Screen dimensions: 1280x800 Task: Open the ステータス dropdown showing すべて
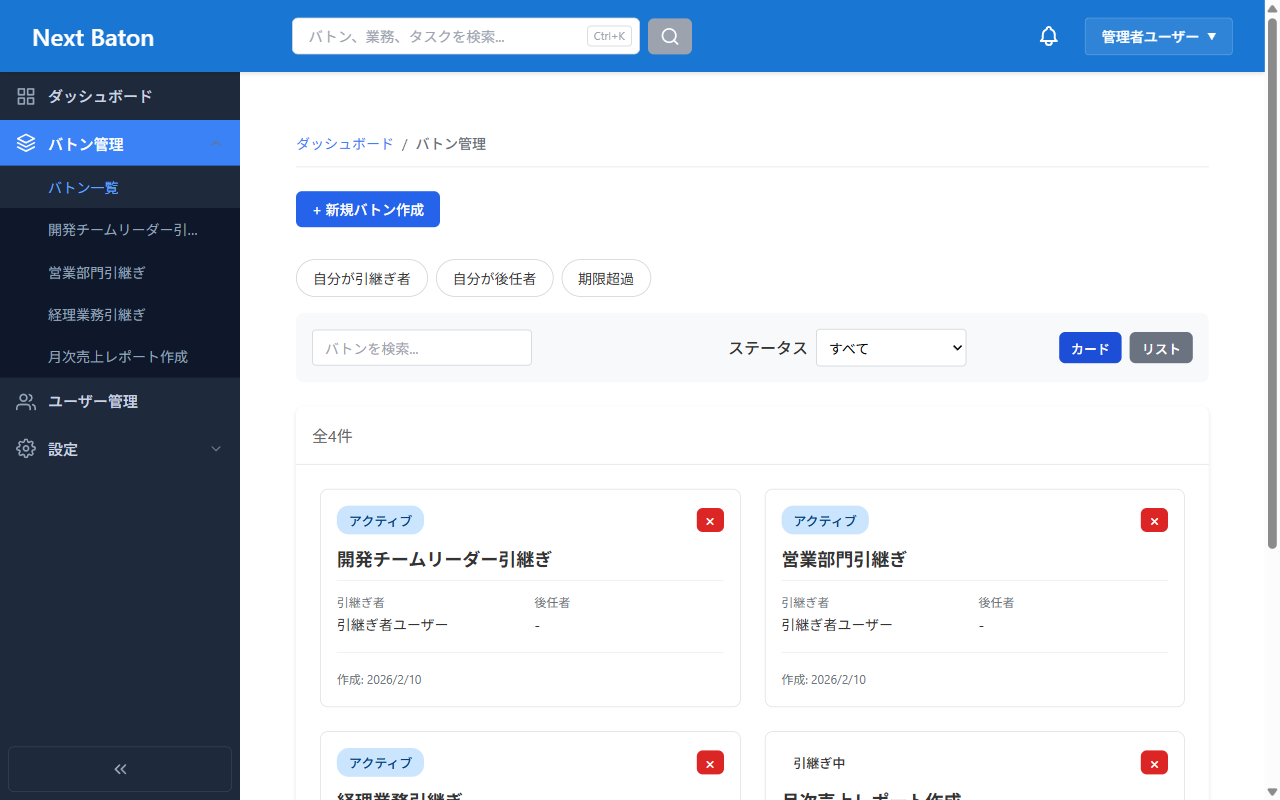891,347
